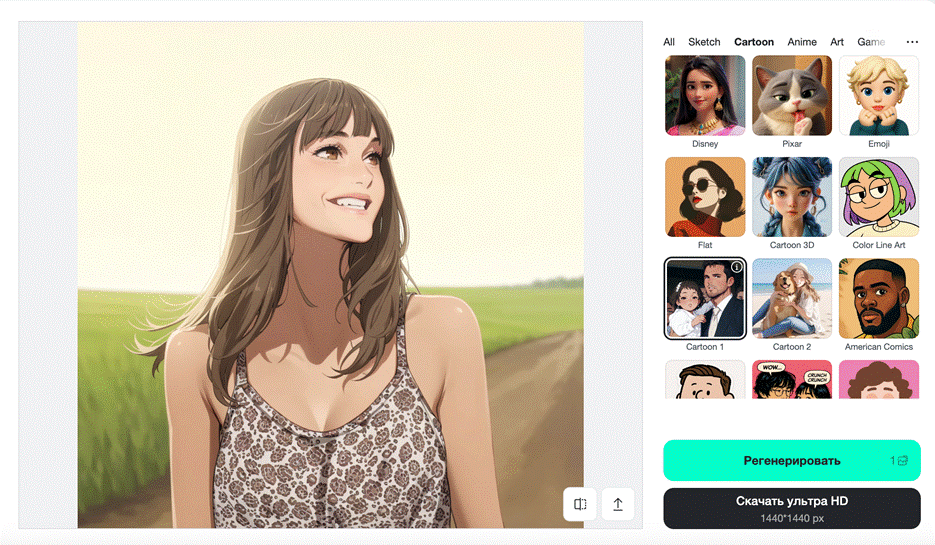This screenshot has height=545, width=935.
Task: Select the Cartoon 3D style
Action: pos(792,197)
